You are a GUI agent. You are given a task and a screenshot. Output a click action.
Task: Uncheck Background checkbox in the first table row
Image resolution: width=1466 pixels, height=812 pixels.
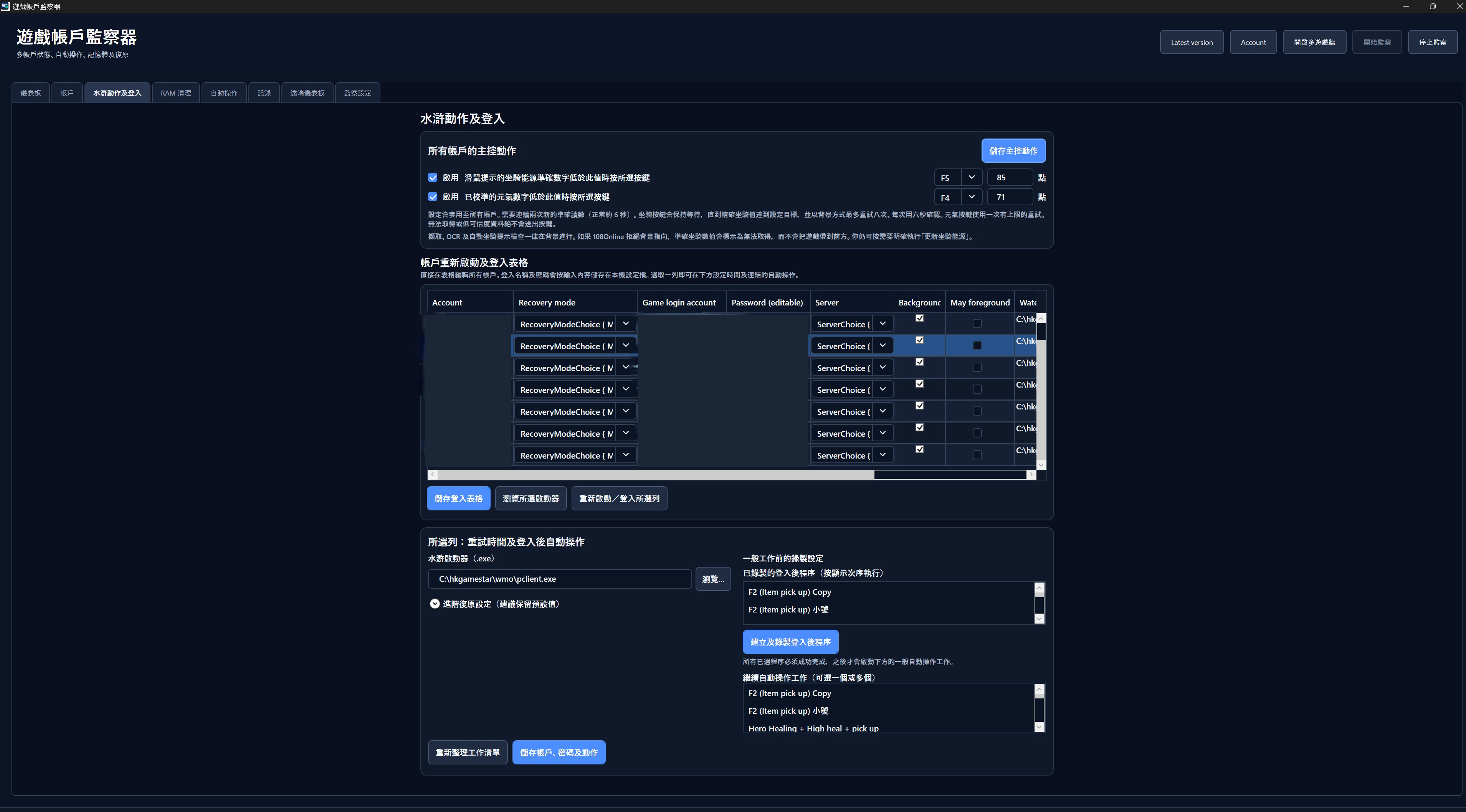point(920,318)
